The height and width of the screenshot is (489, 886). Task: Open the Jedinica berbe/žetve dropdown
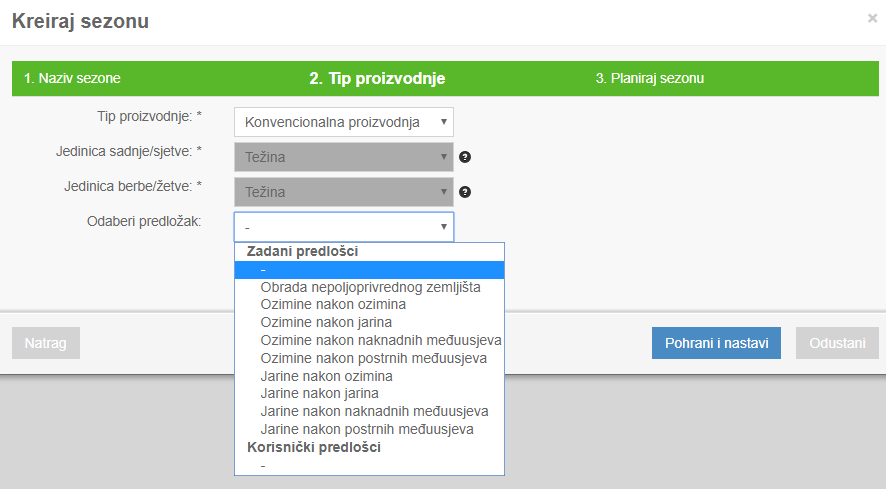(344, 192)
